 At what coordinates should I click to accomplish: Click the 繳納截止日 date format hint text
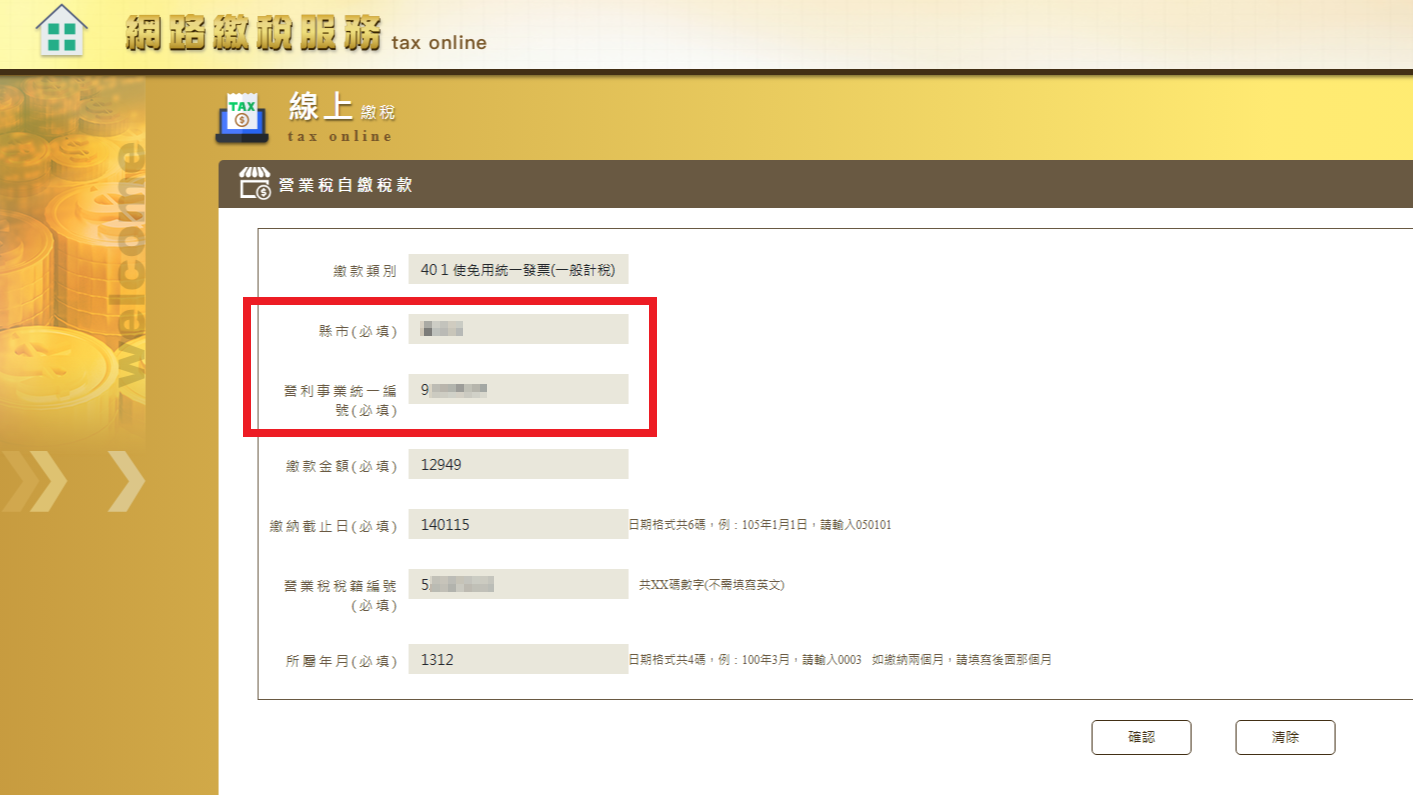coord(759,524)
